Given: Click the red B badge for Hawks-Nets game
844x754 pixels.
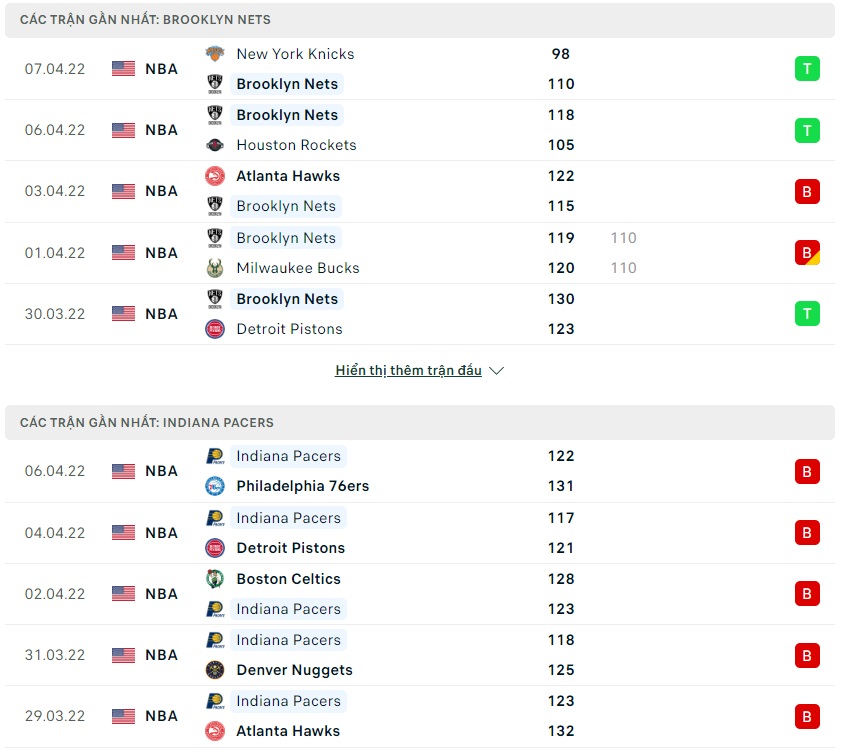Looking at the screenshot, I should coord(807,191).
